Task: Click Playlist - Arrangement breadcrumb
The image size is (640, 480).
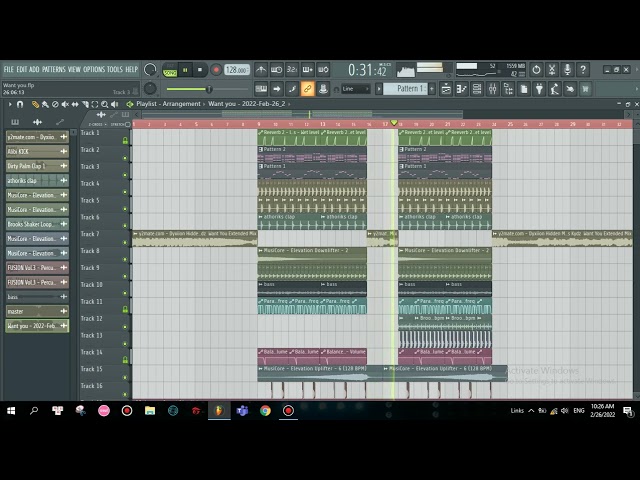Action: click(169, 104)
